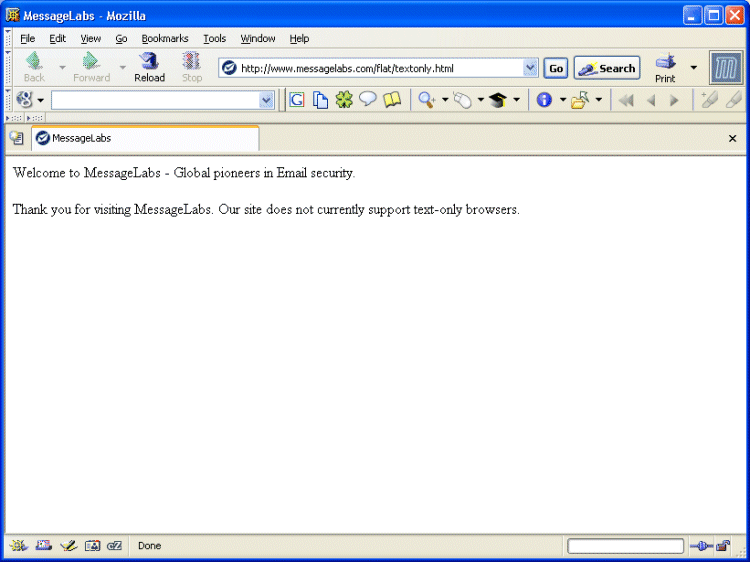Open the Help menu

tap(299, 39)
